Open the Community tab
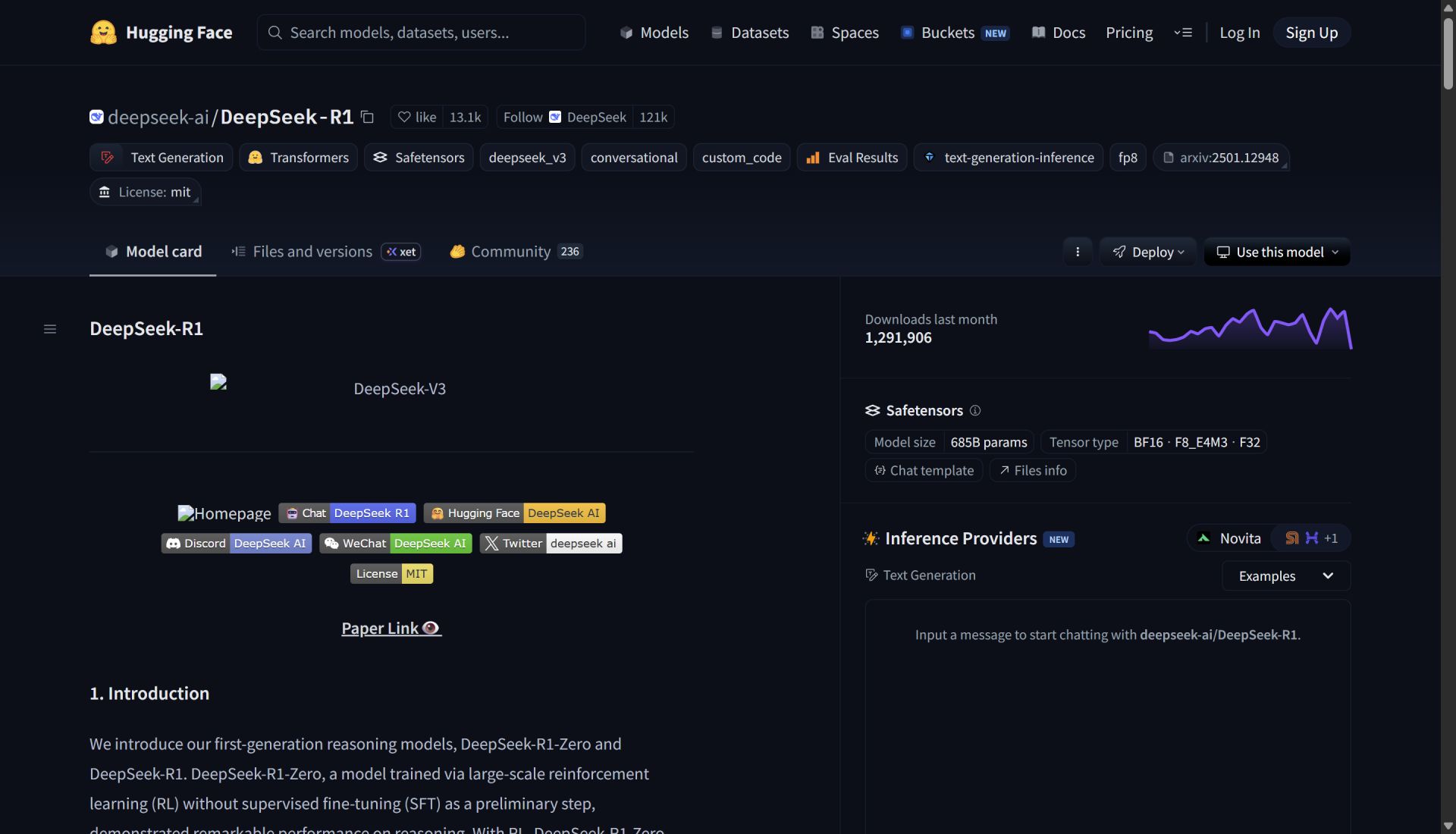 coord(510,252)
